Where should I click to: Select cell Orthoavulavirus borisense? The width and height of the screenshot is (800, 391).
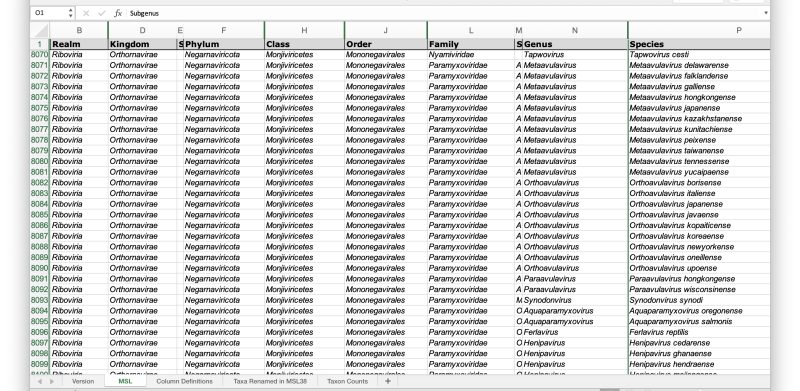pos(699,183)
